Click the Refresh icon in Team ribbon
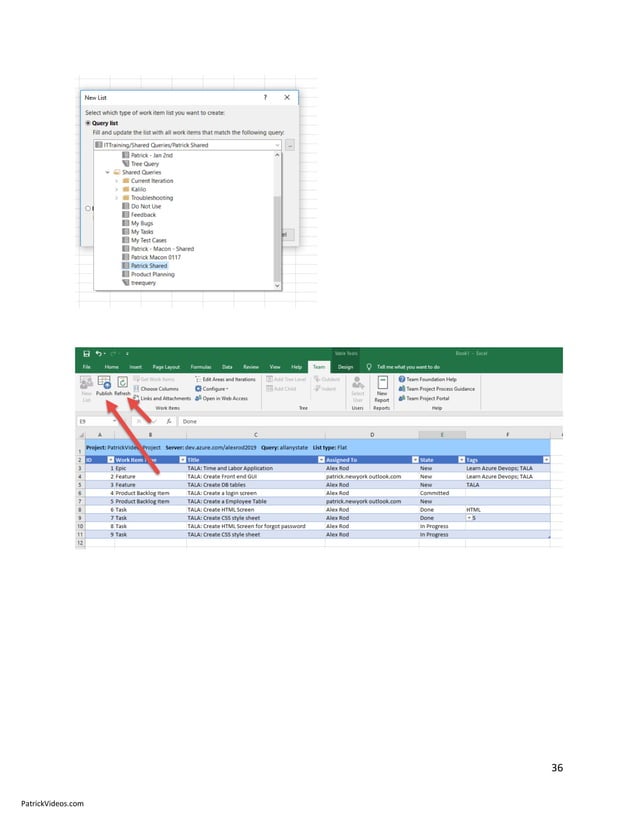Viewport: 638px width, 826px height. tap(122, 386)
